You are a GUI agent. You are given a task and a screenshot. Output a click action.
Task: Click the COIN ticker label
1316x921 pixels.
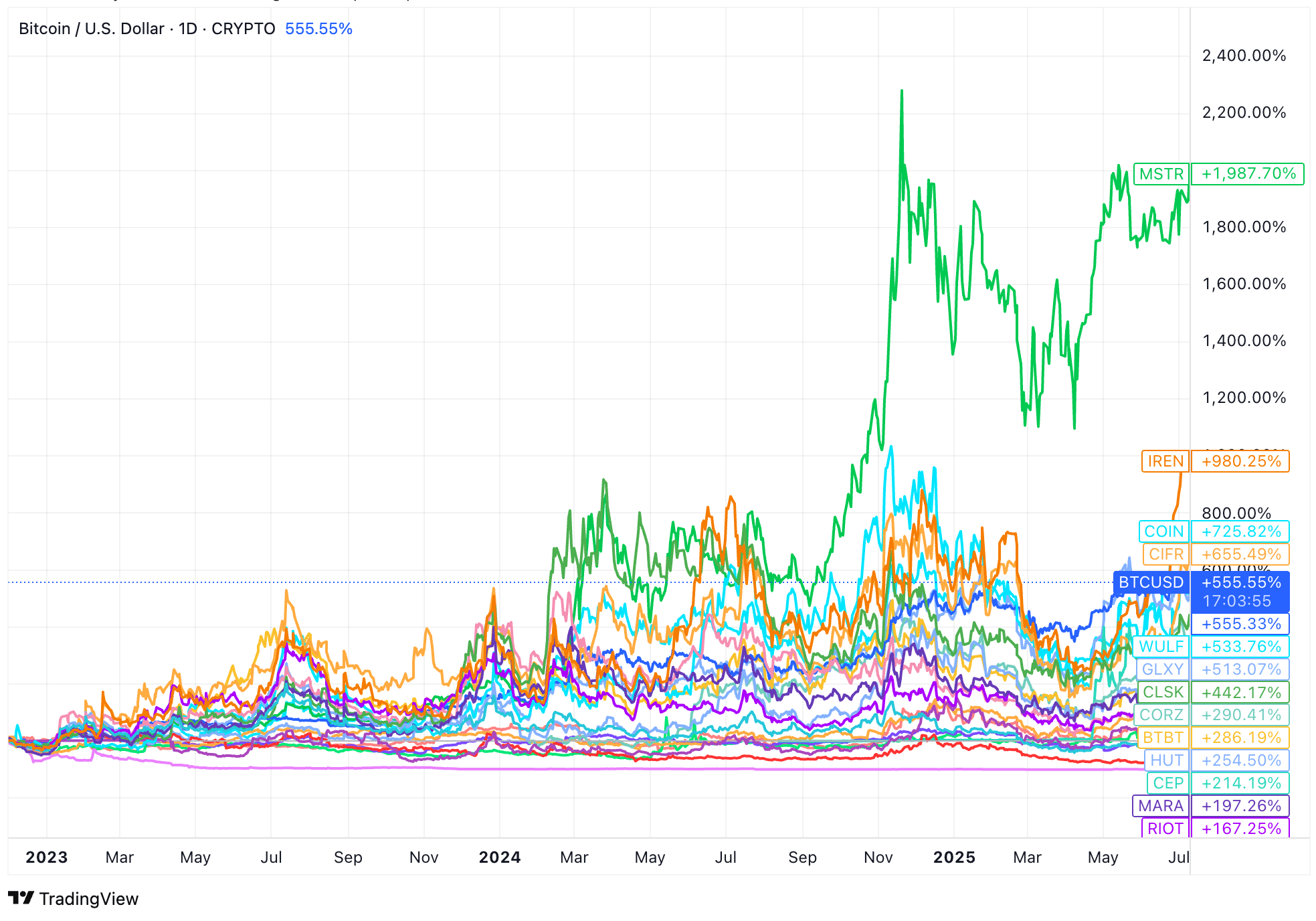point(1163,531)
